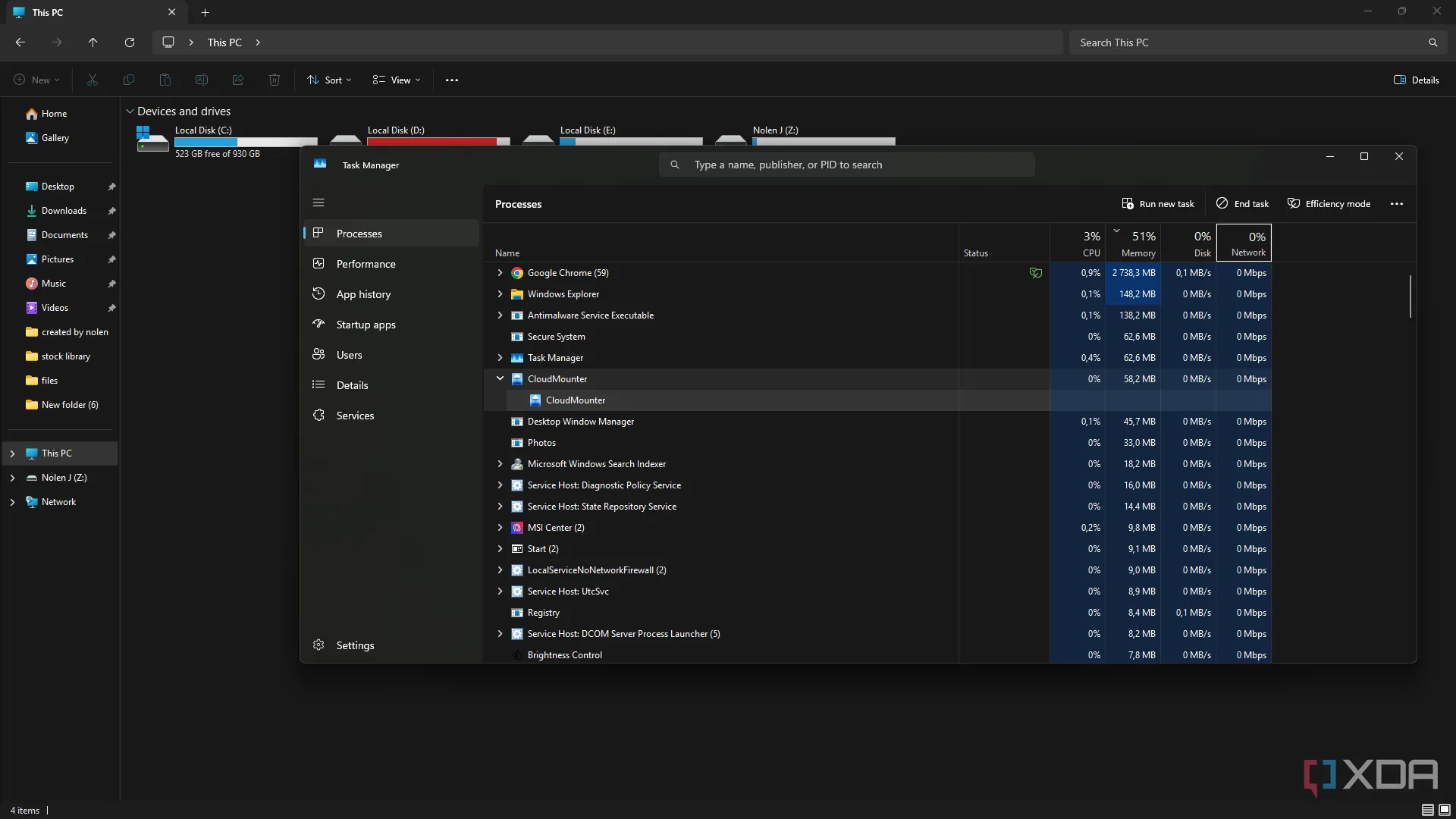Click the Chrome efficiency mode leaf icon
The image size is (1456, 819).
tap(1035, 273)
